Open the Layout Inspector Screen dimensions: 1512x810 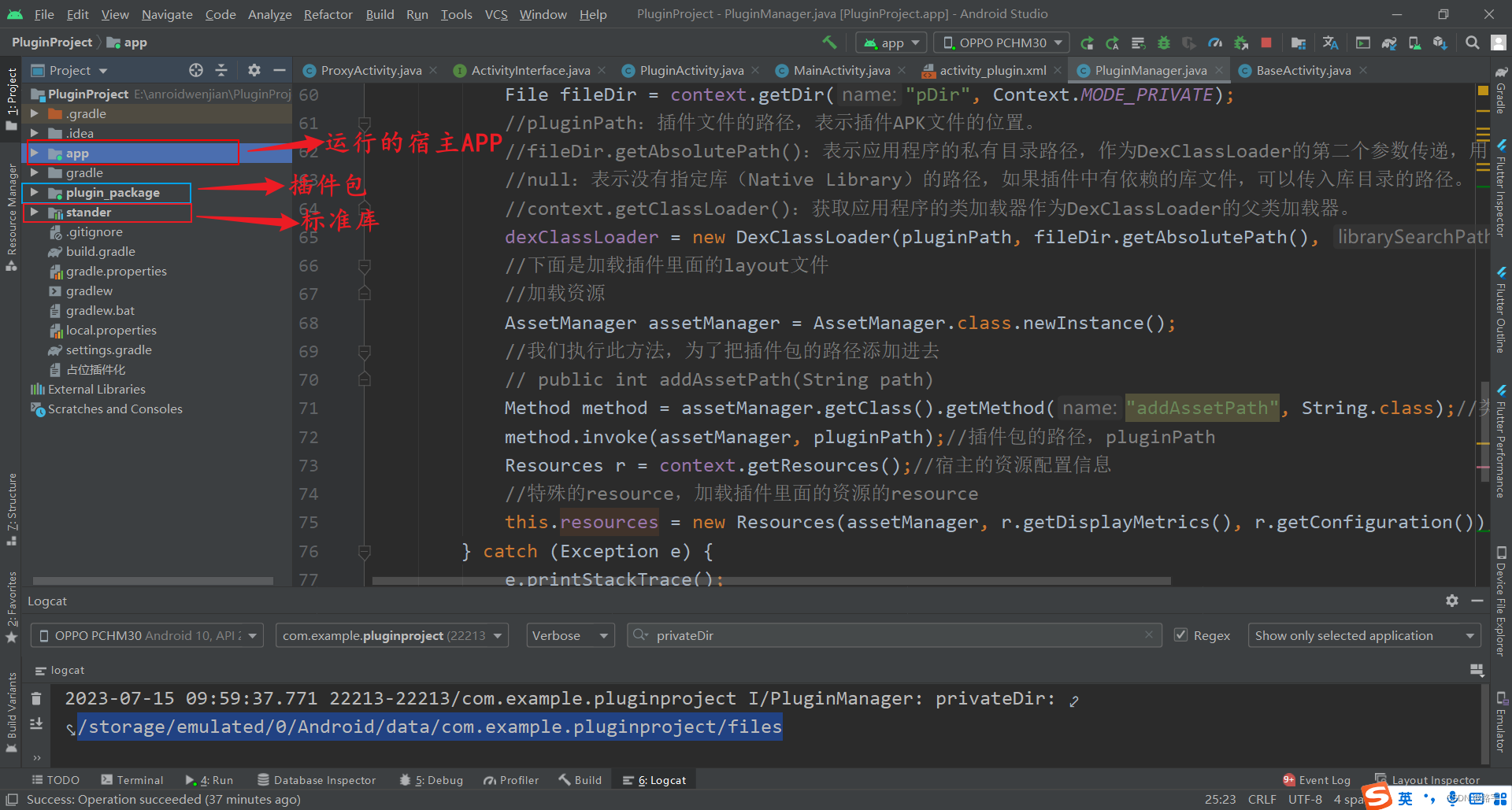pyautogui.click(x=1427, y=780)
